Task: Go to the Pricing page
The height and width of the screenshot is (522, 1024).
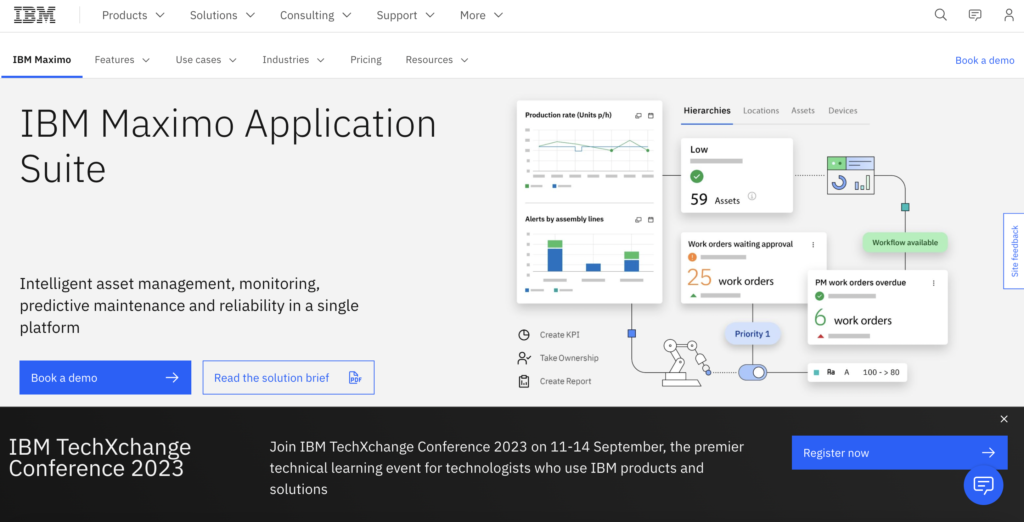Action: tap(366, 59)
